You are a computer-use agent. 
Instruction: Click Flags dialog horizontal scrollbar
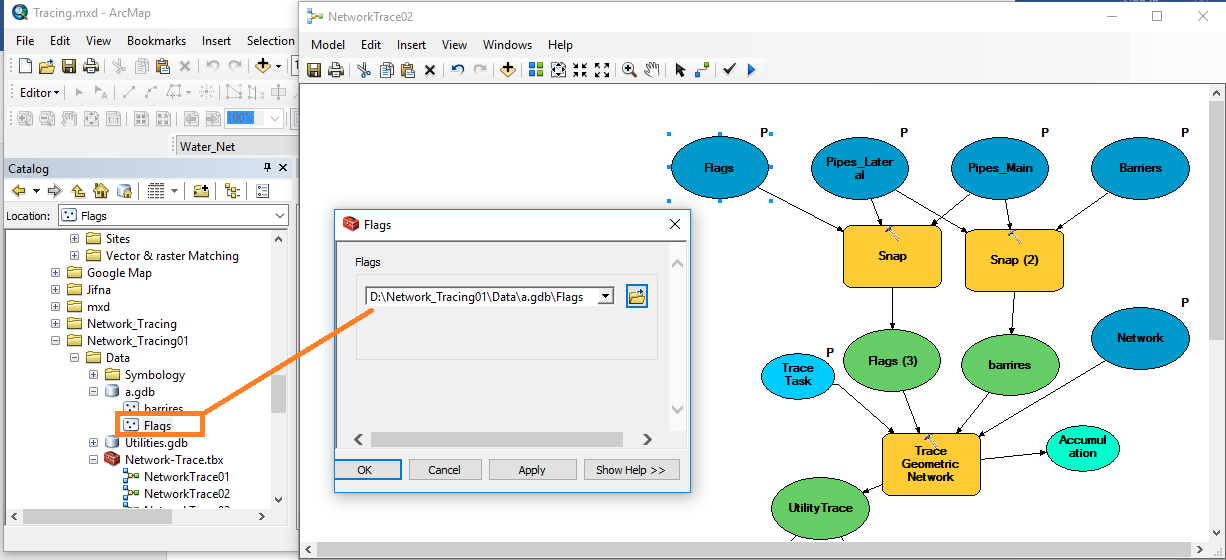coord(496,439)
